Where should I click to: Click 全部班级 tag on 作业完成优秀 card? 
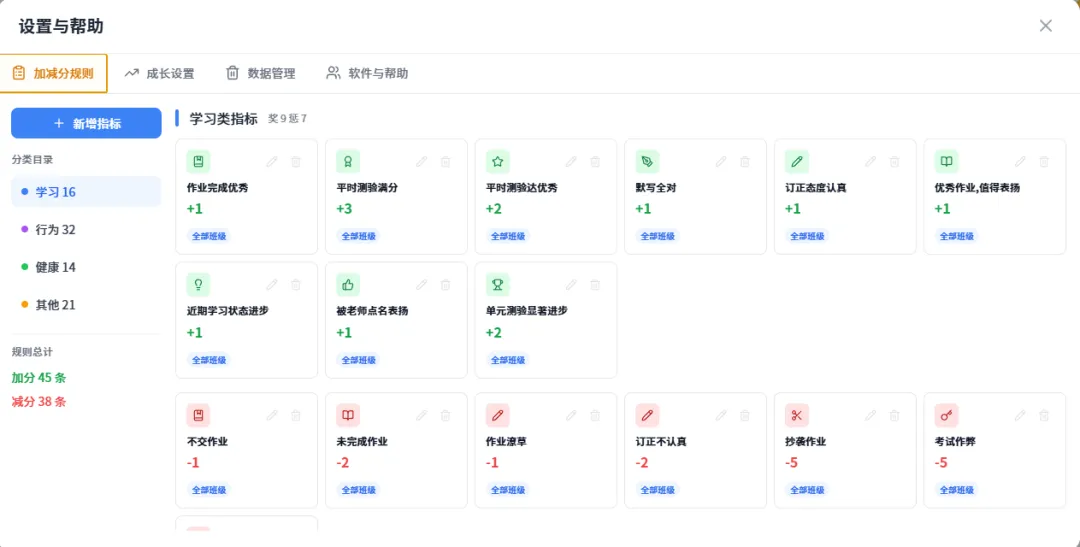click(209, 236)
